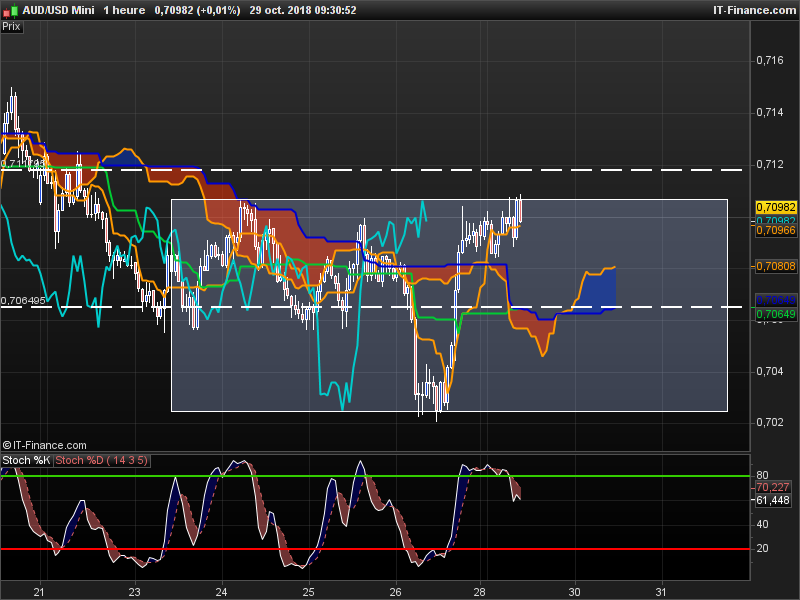Click the 61,448 stochastic %K value tag

[773, 501]
